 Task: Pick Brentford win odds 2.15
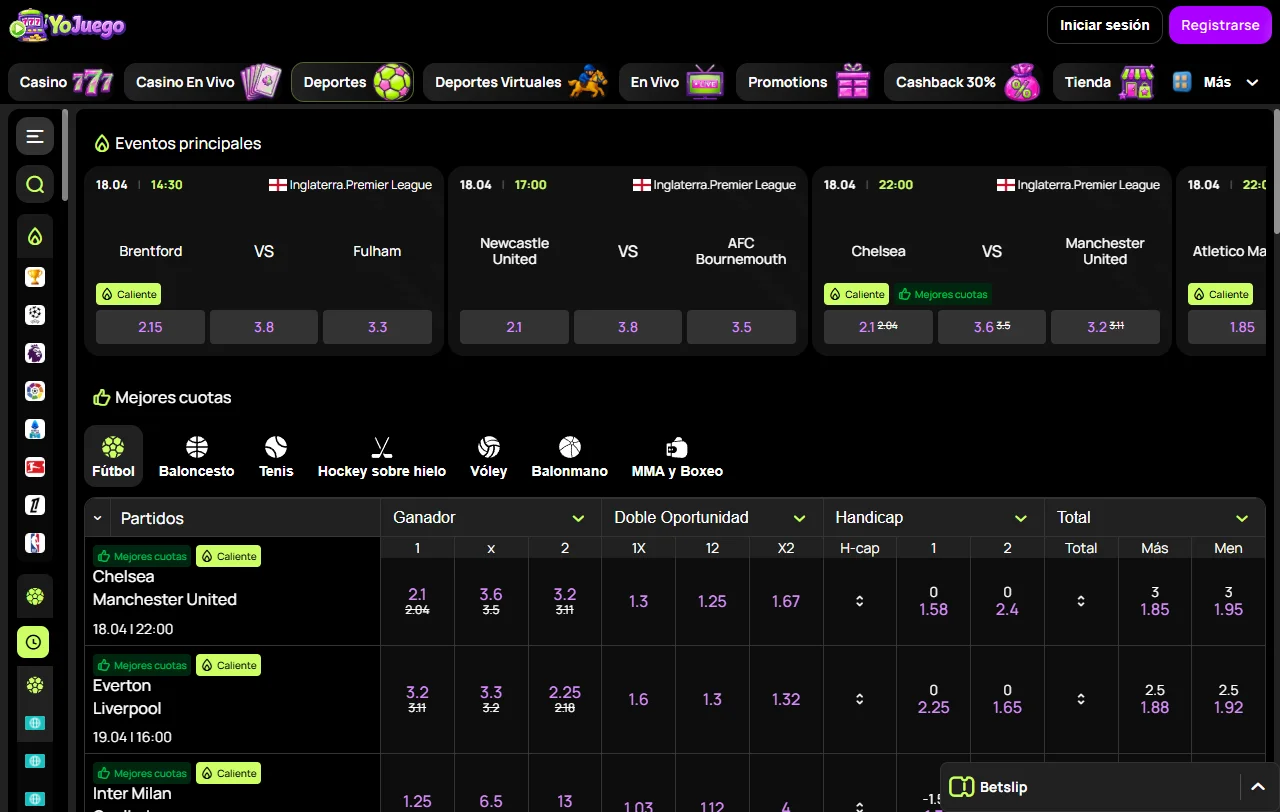click(x=150, y=327)
